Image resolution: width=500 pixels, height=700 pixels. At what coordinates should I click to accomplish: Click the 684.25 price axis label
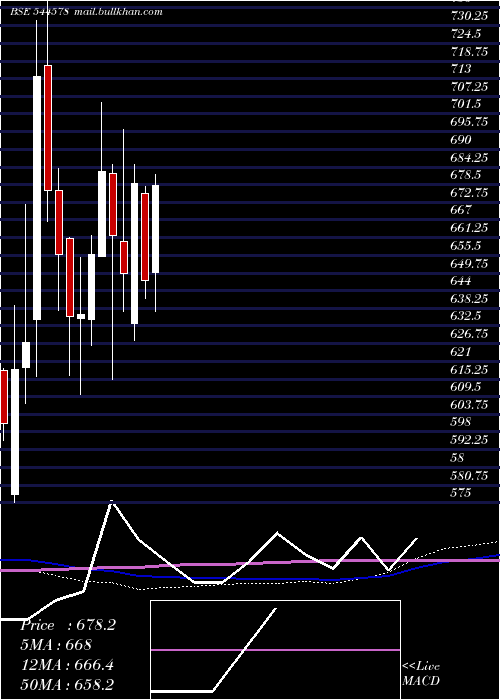(x=469, y=158)
